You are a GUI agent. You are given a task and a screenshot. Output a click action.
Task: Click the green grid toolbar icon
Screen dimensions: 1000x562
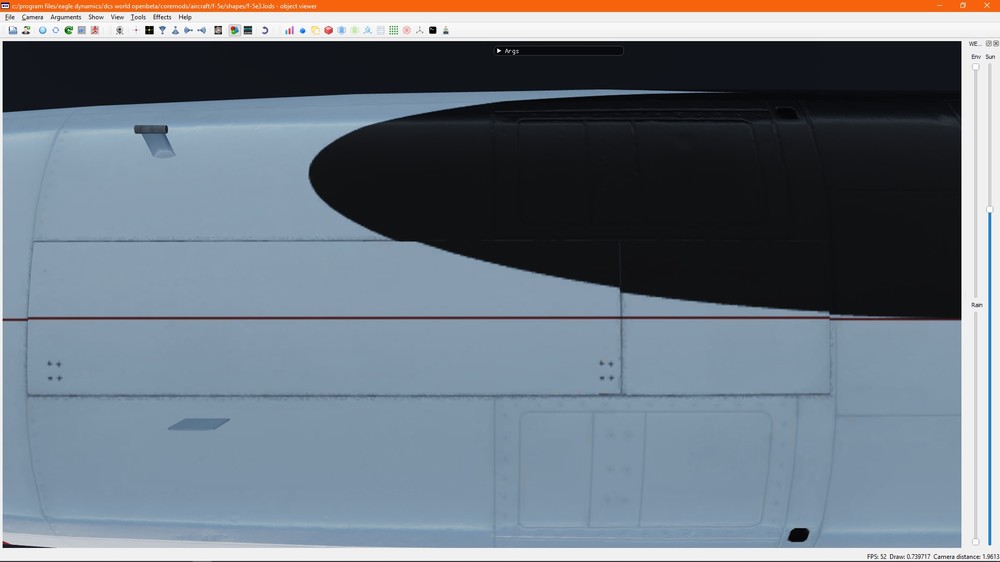coord(393,30)
